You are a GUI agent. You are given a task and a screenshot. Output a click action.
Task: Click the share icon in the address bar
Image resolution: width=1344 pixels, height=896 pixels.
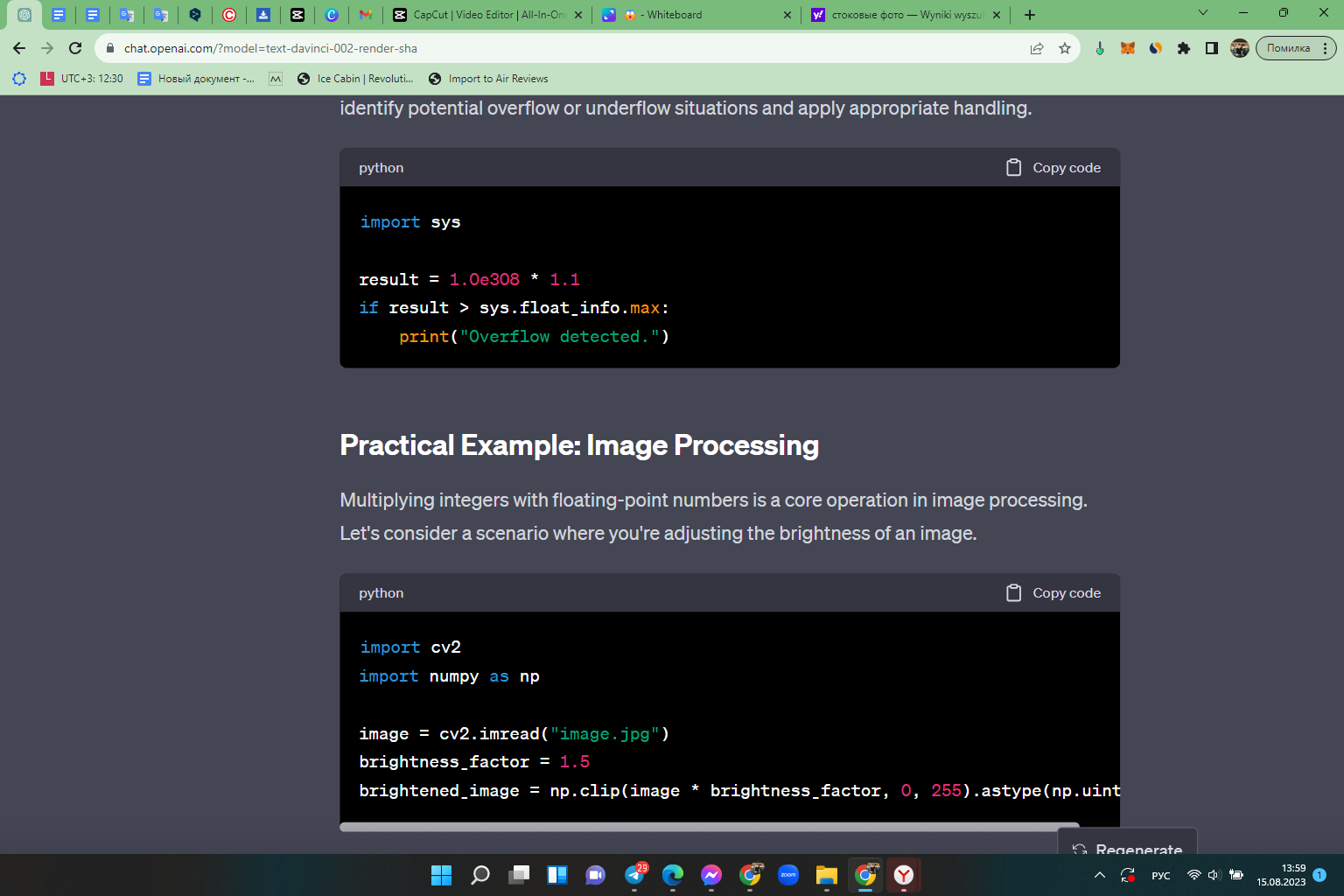pos(1037,48)
